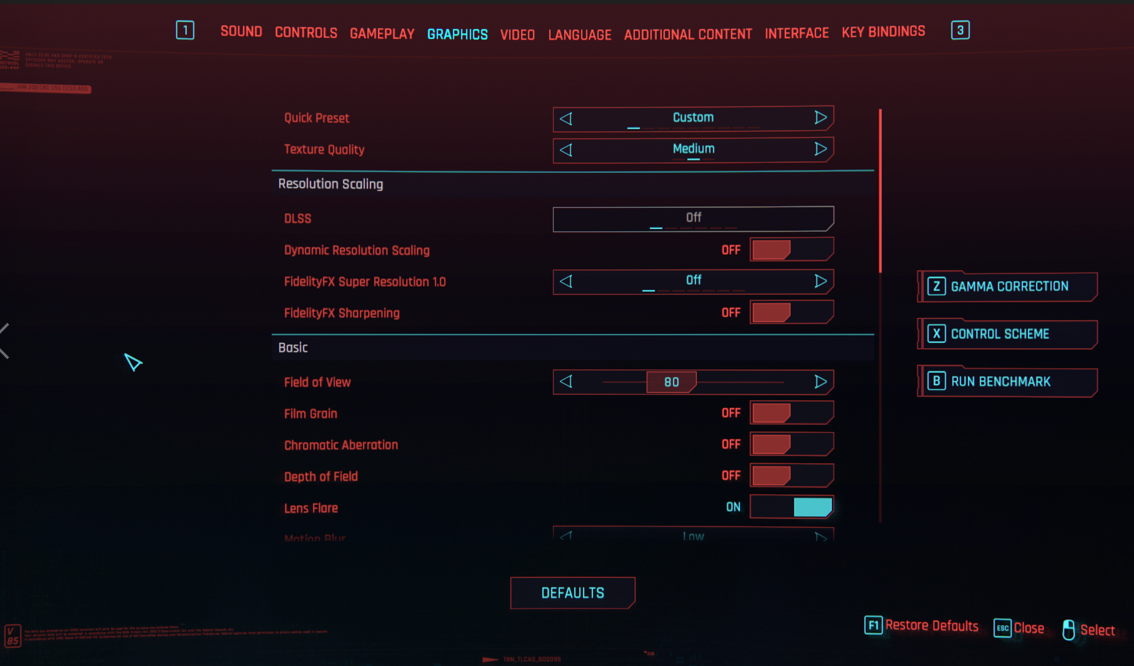Screen dimensions: 1134x666
Task: Open Control Scheme
Action: 1007,334
